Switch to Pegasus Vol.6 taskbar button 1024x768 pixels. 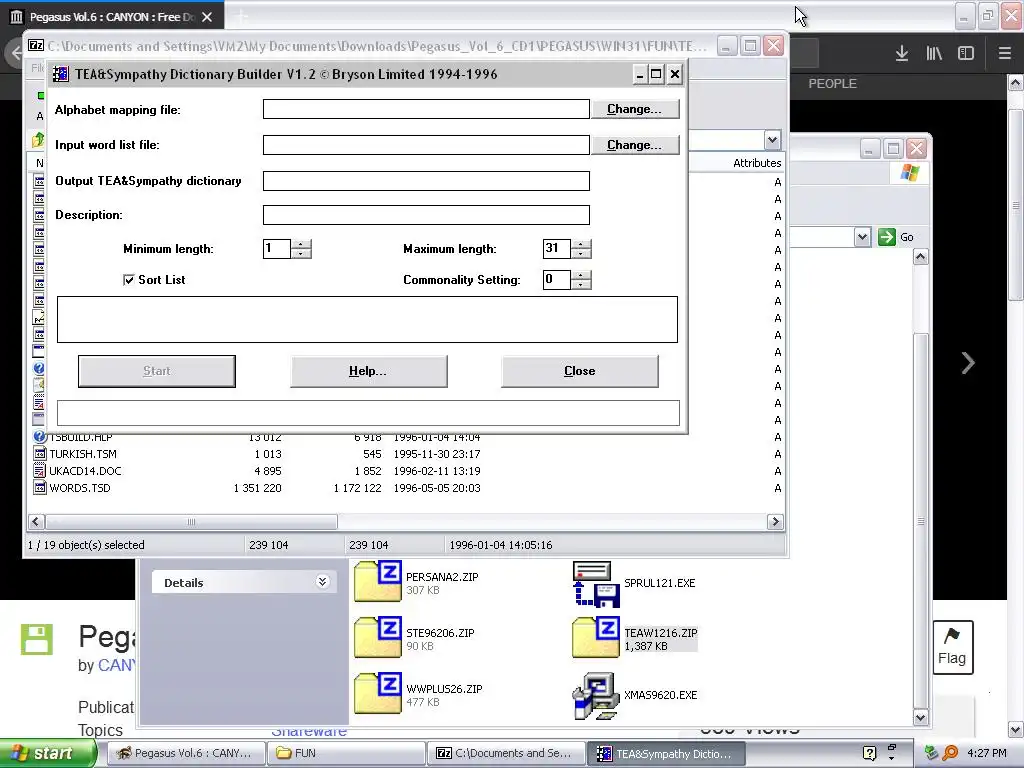point(185,754)
